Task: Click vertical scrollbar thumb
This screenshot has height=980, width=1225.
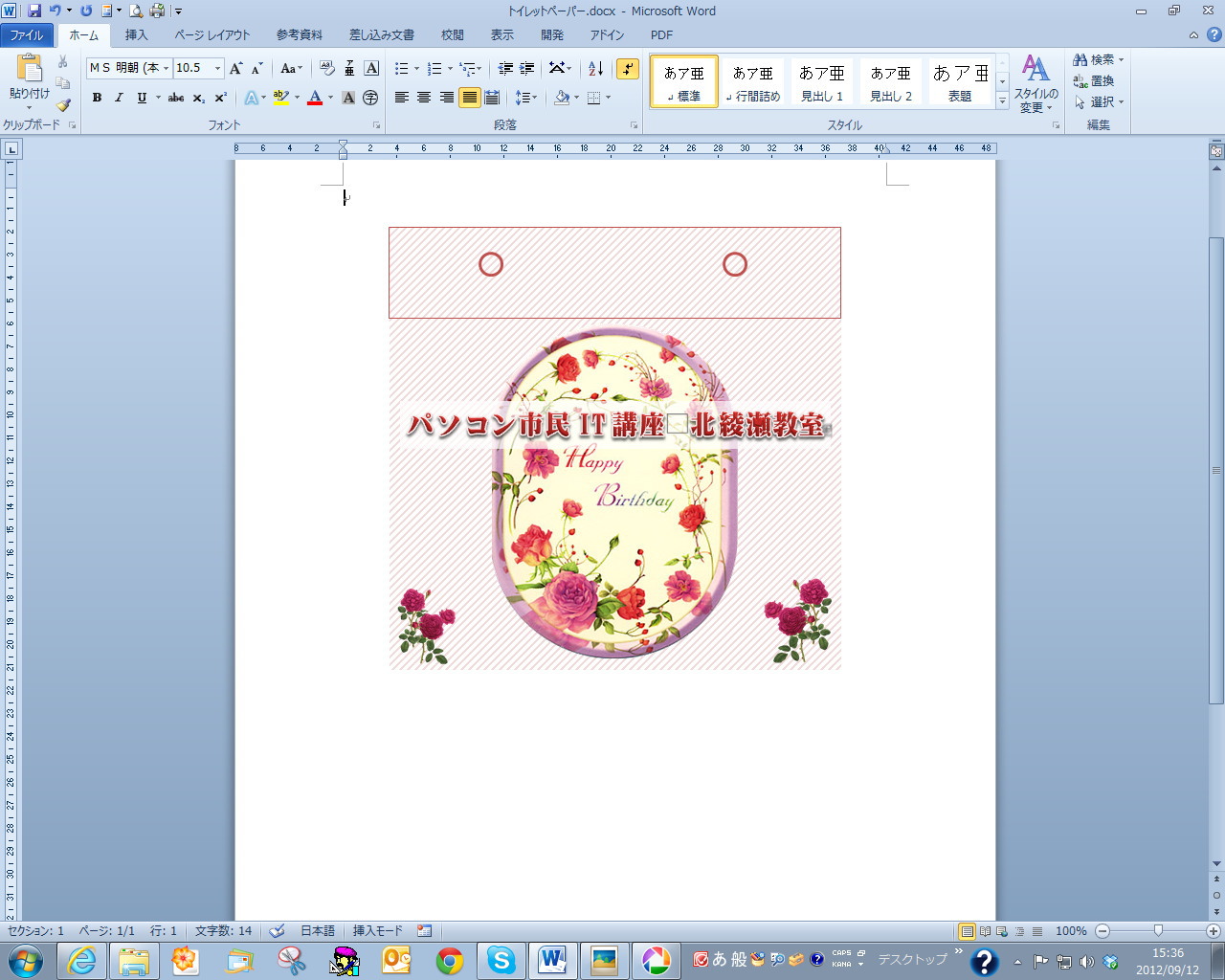Action: tap(1216, 469)
